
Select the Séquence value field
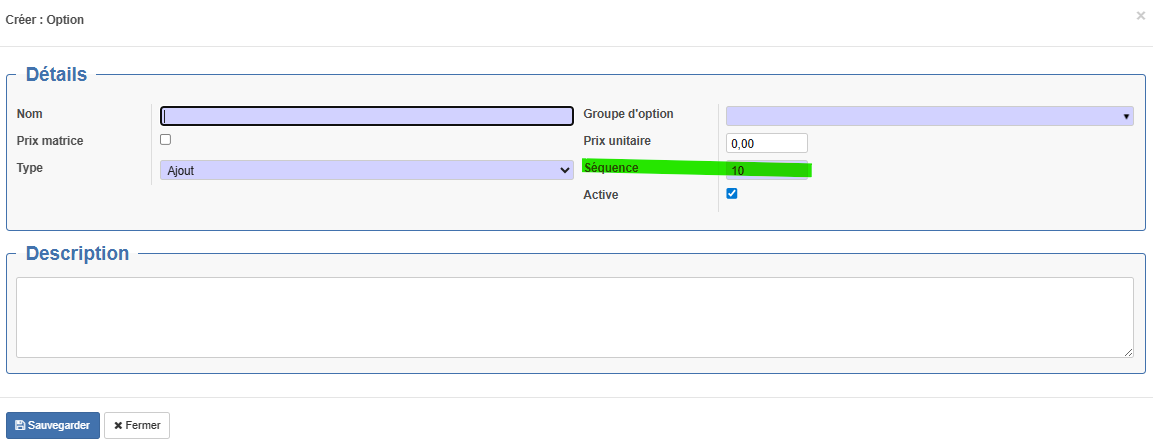(766, 170)
